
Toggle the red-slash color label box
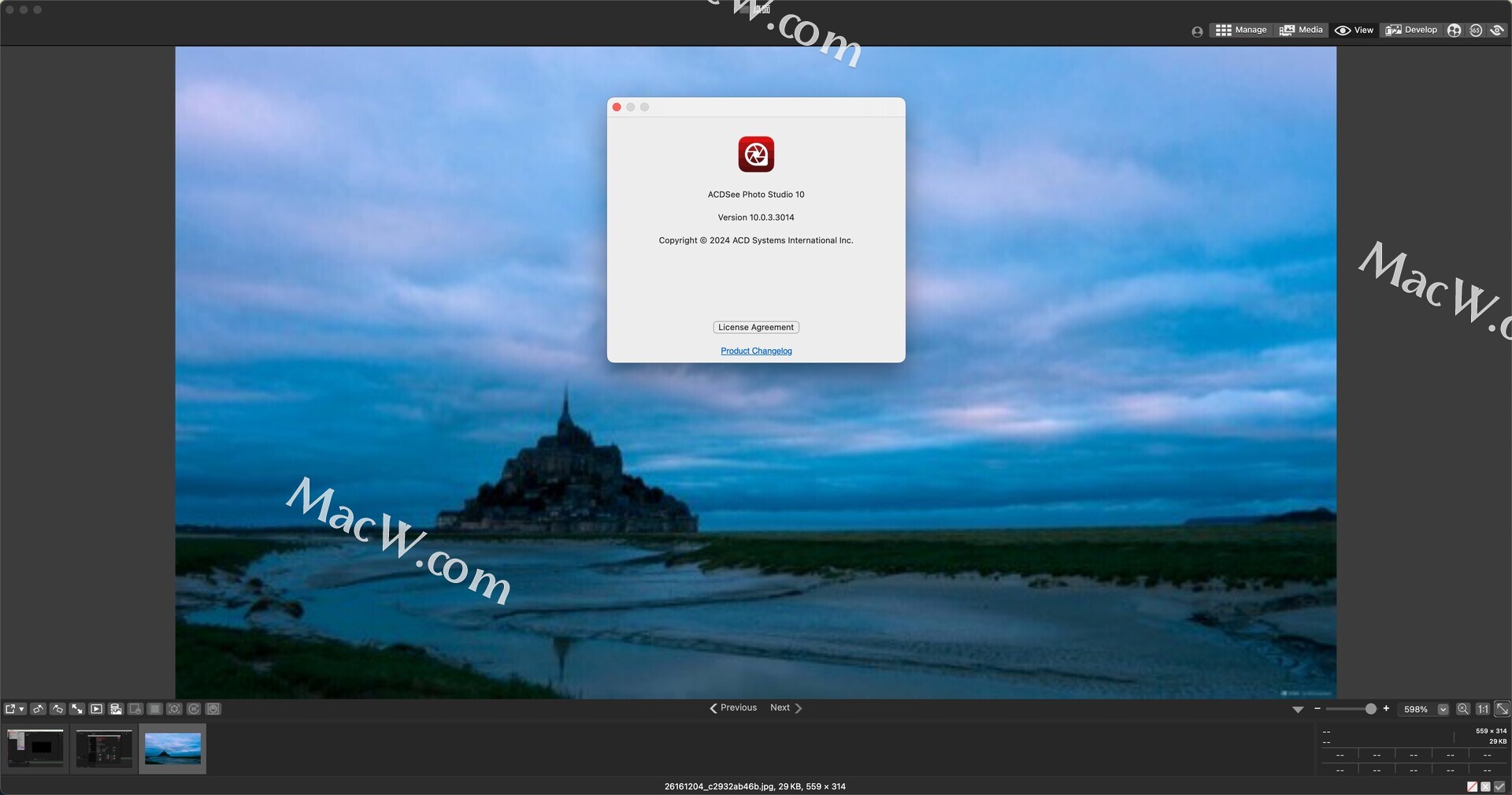pyautogui.click(x=1472, y=786)
